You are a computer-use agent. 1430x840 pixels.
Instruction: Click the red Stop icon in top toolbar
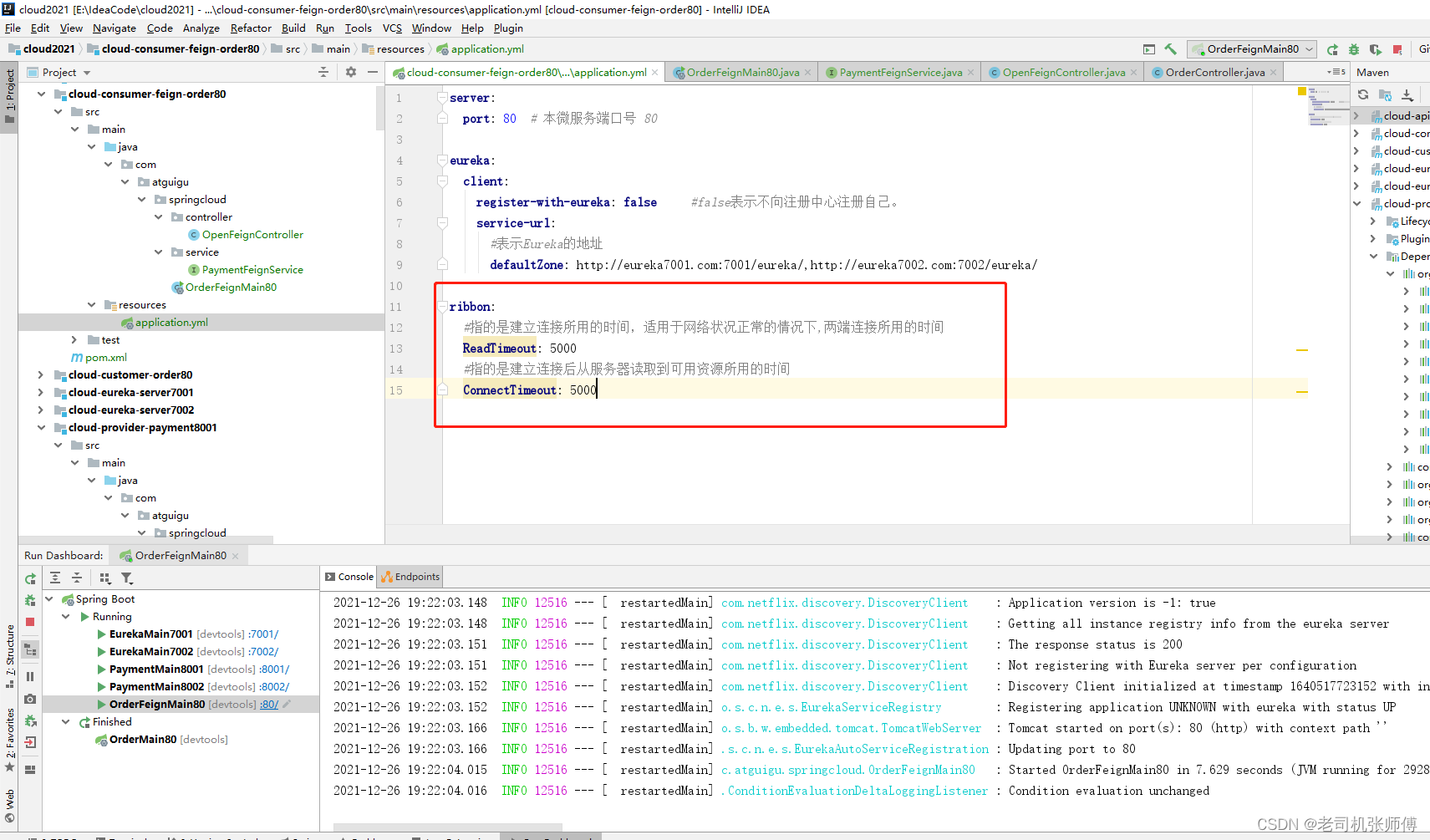1397,49
